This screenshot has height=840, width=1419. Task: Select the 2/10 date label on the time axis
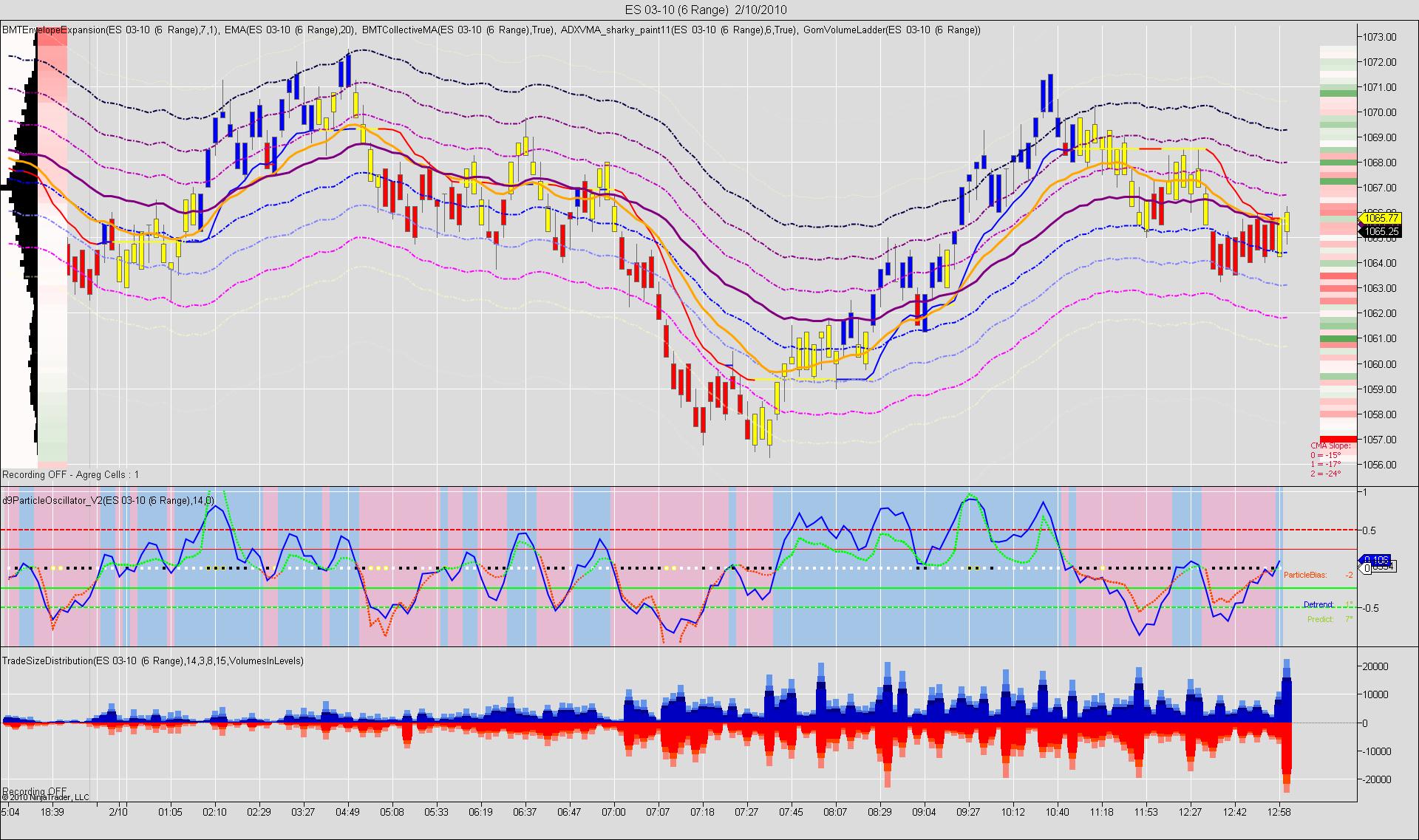tap(118, 811)
